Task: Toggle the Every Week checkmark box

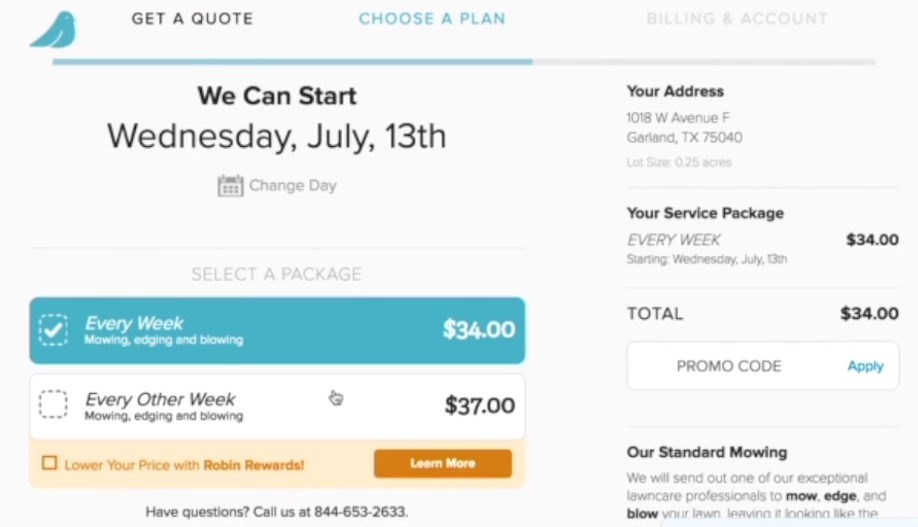Action: 53,329
